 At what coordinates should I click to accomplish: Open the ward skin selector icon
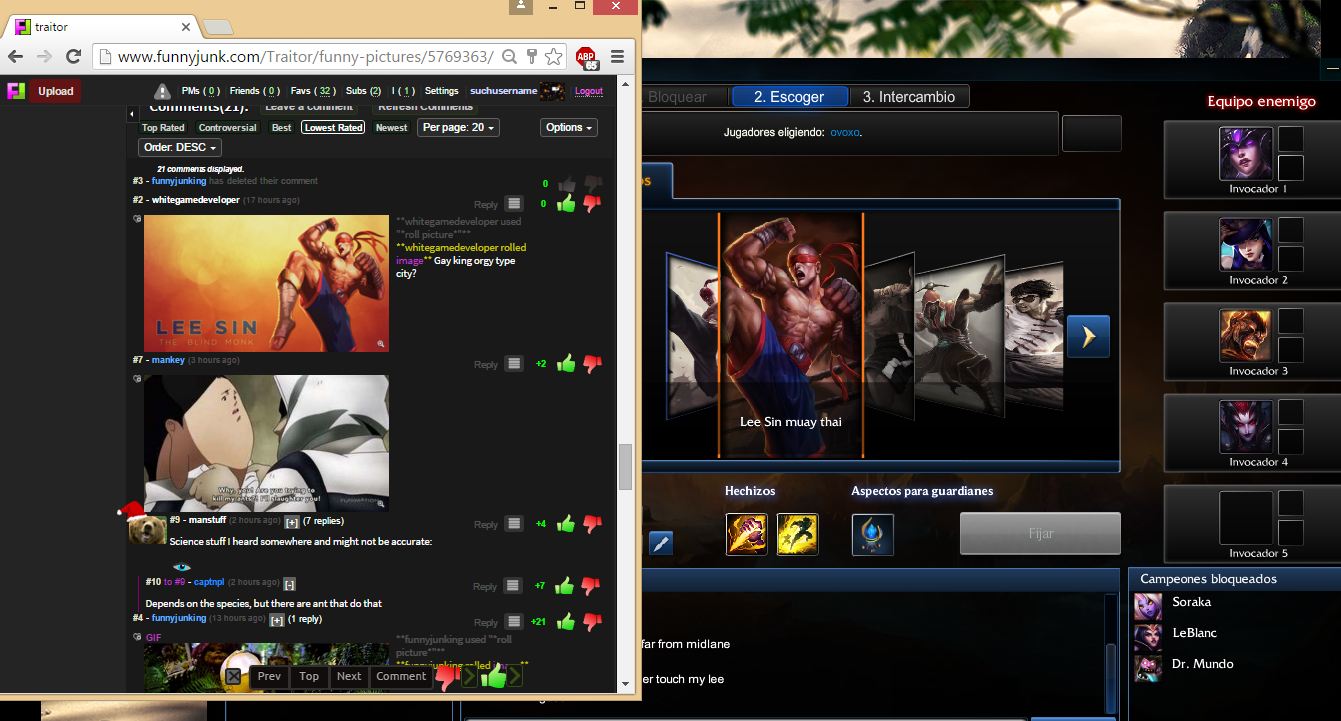click(873, 535)
